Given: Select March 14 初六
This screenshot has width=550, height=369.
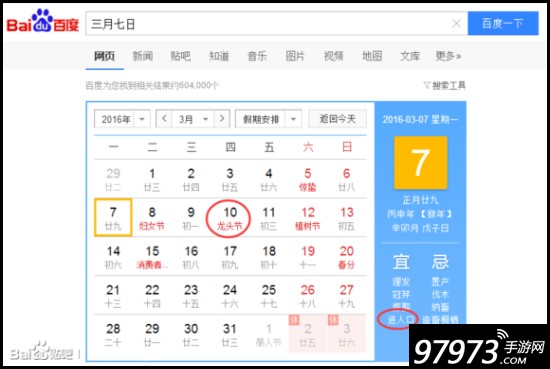Looking at the screenshot, I should pyautogui.click(x=113, y=257).
